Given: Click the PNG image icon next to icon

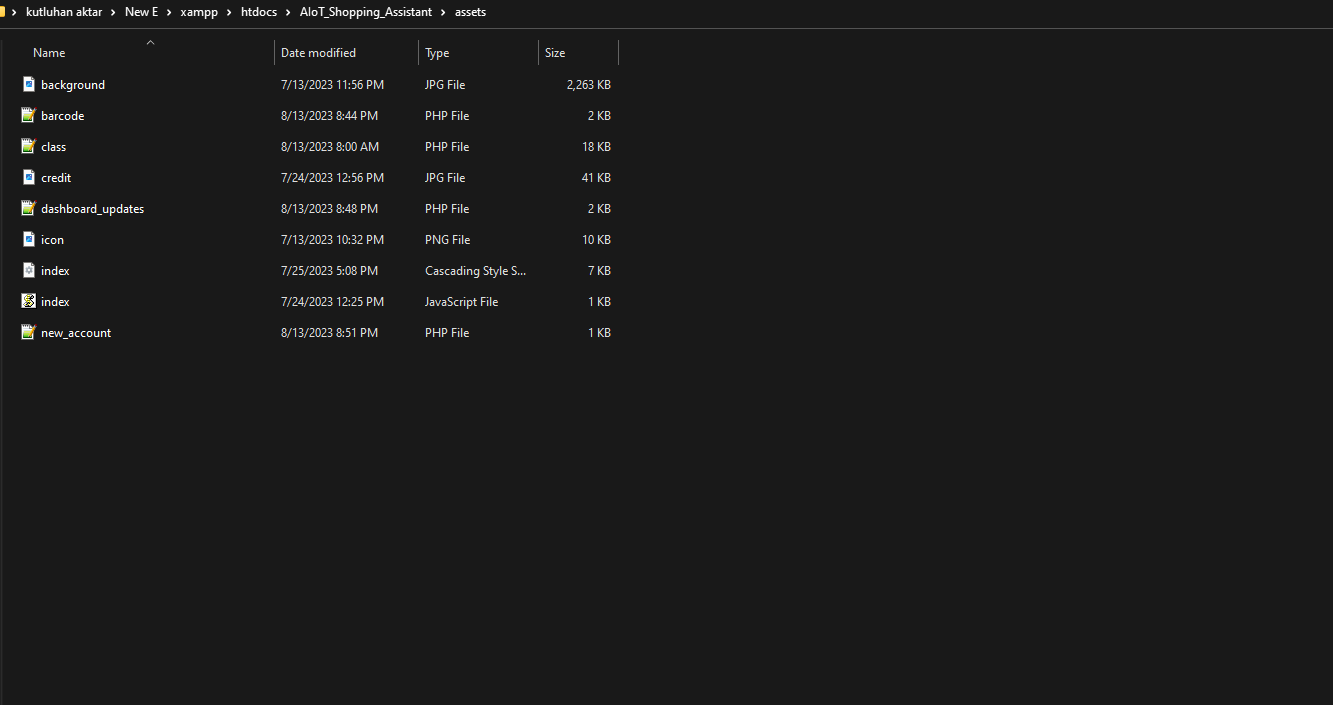Looking at the screenshot, I should pos(28,239).
